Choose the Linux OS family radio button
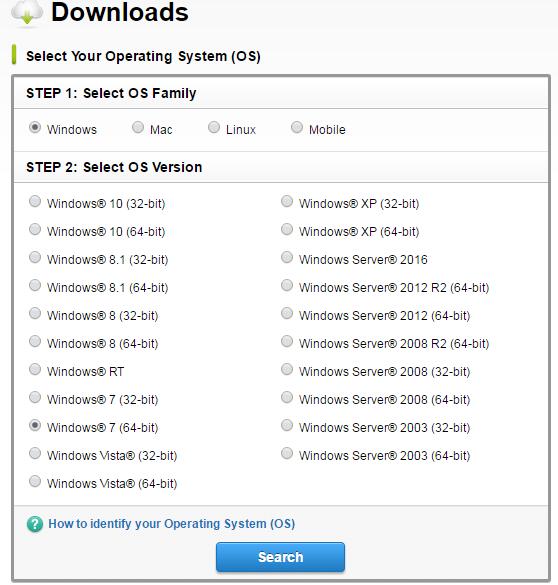 coord(214,128)
